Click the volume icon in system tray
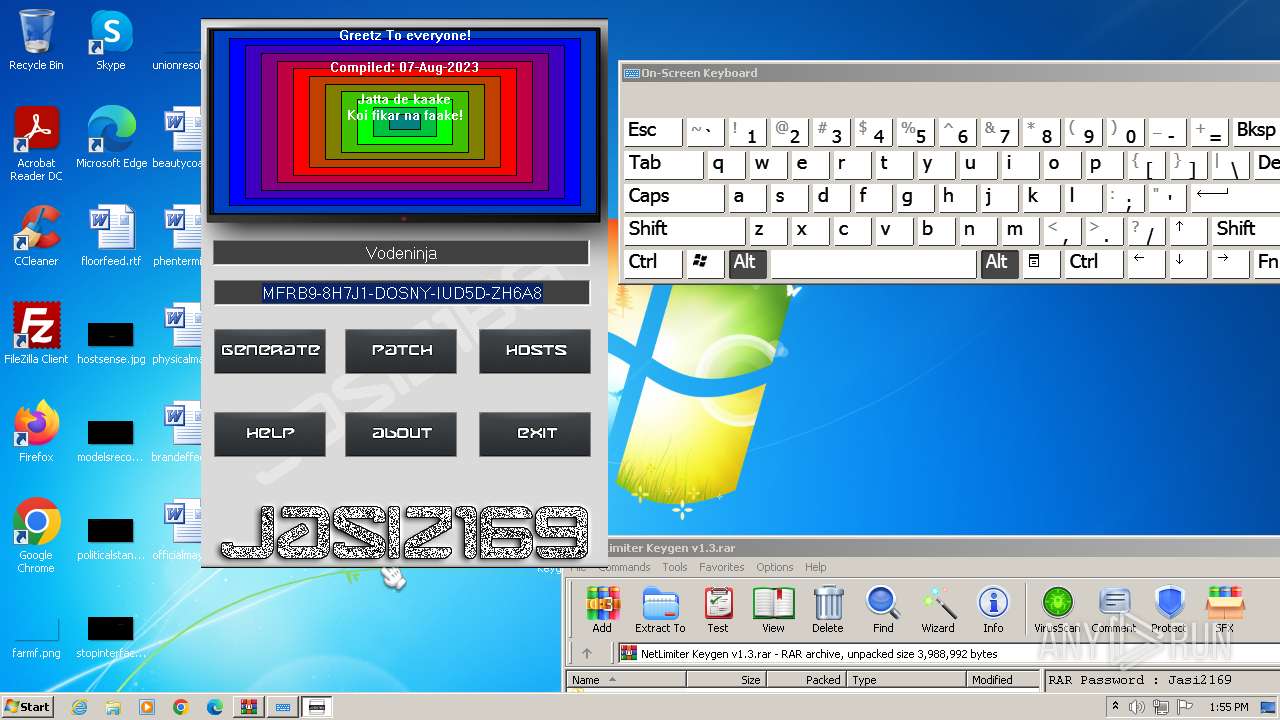Image resolution: width=1280 pixels, height=720 pixels. point(1138,707)
